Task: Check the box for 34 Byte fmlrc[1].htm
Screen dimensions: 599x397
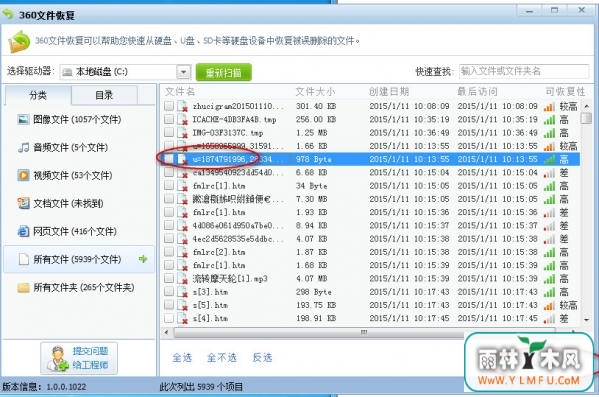Action: (x=169, y=185)
